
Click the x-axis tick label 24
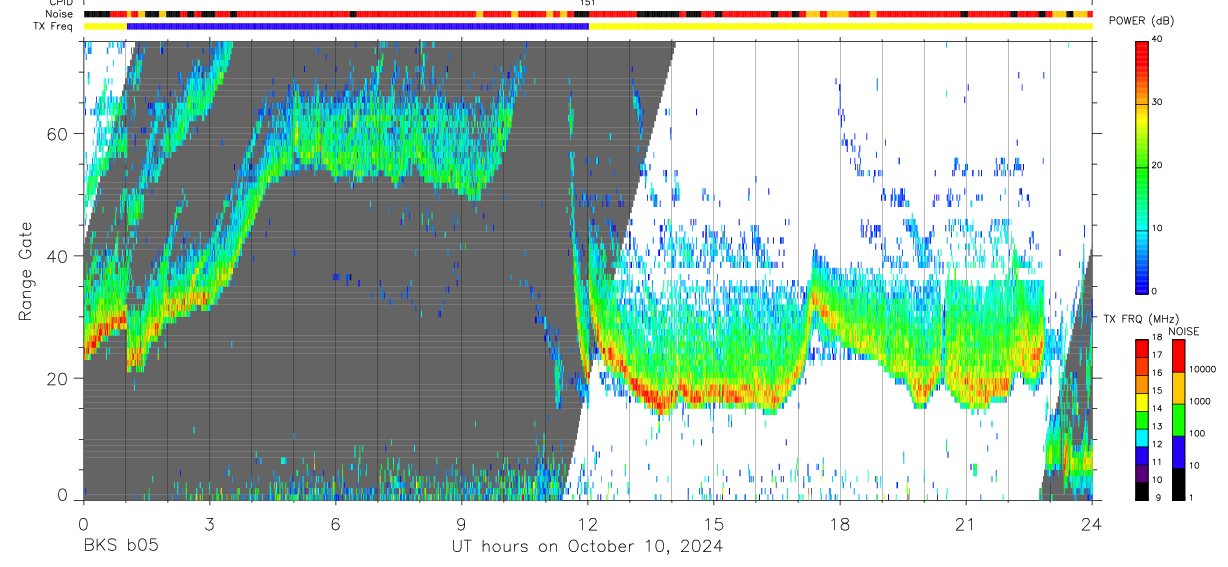point(1092,524)
